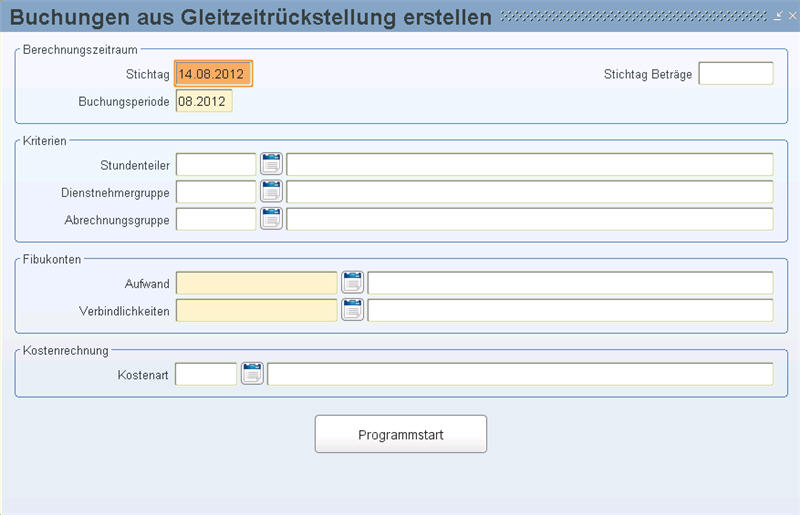This screenshot has height=515, width=800.
Task: Click the Stichtag date field
Action: pyautogui.click(x=214, y=74)
